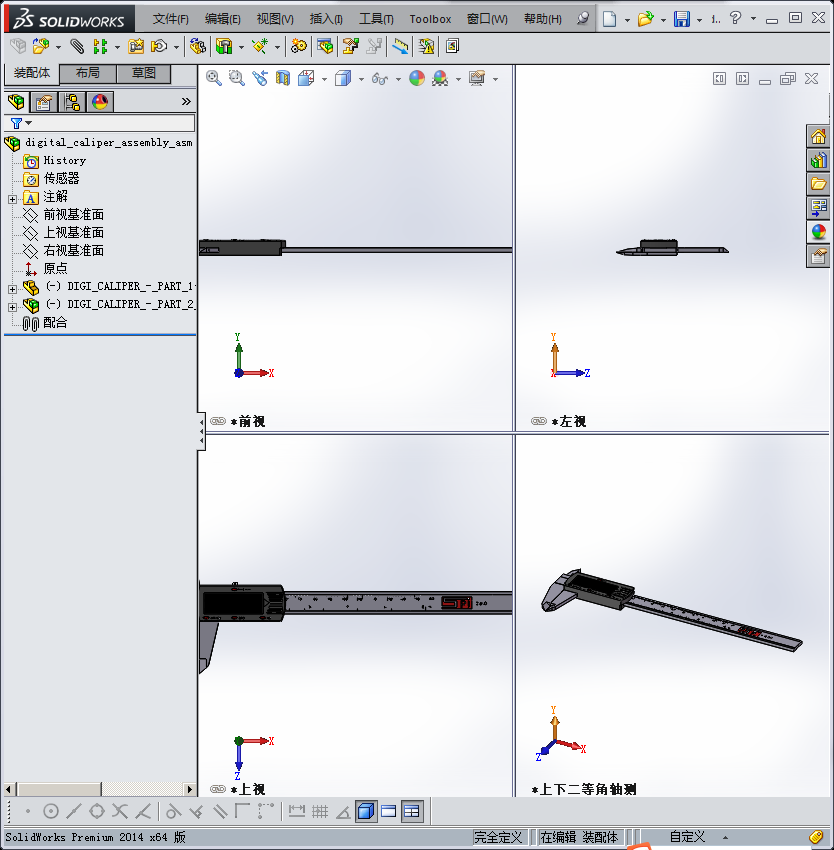Image resolution: width=834 pixels, height=850 pixels.
Task: Click the Open document button
Action: coord(645,19)
